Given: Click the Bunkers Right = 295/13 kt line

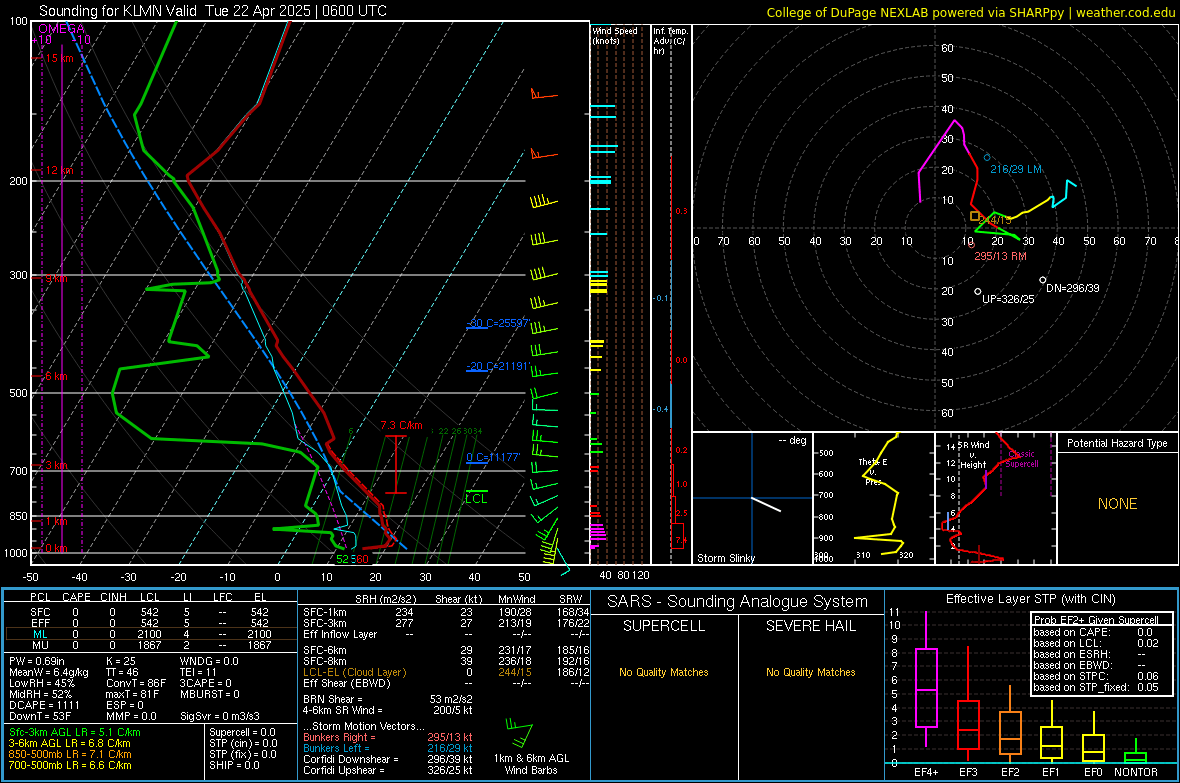Looking at the screenshot, I should [x=388, y=737].
